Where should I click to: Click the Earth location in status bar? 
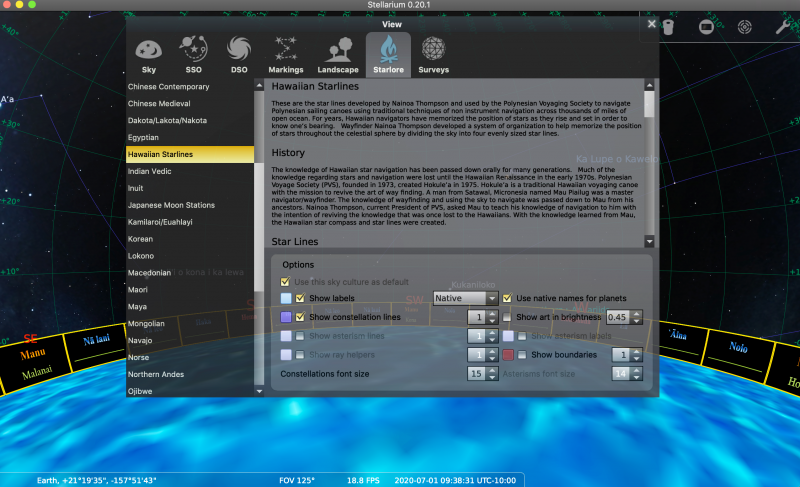[96, 480]
